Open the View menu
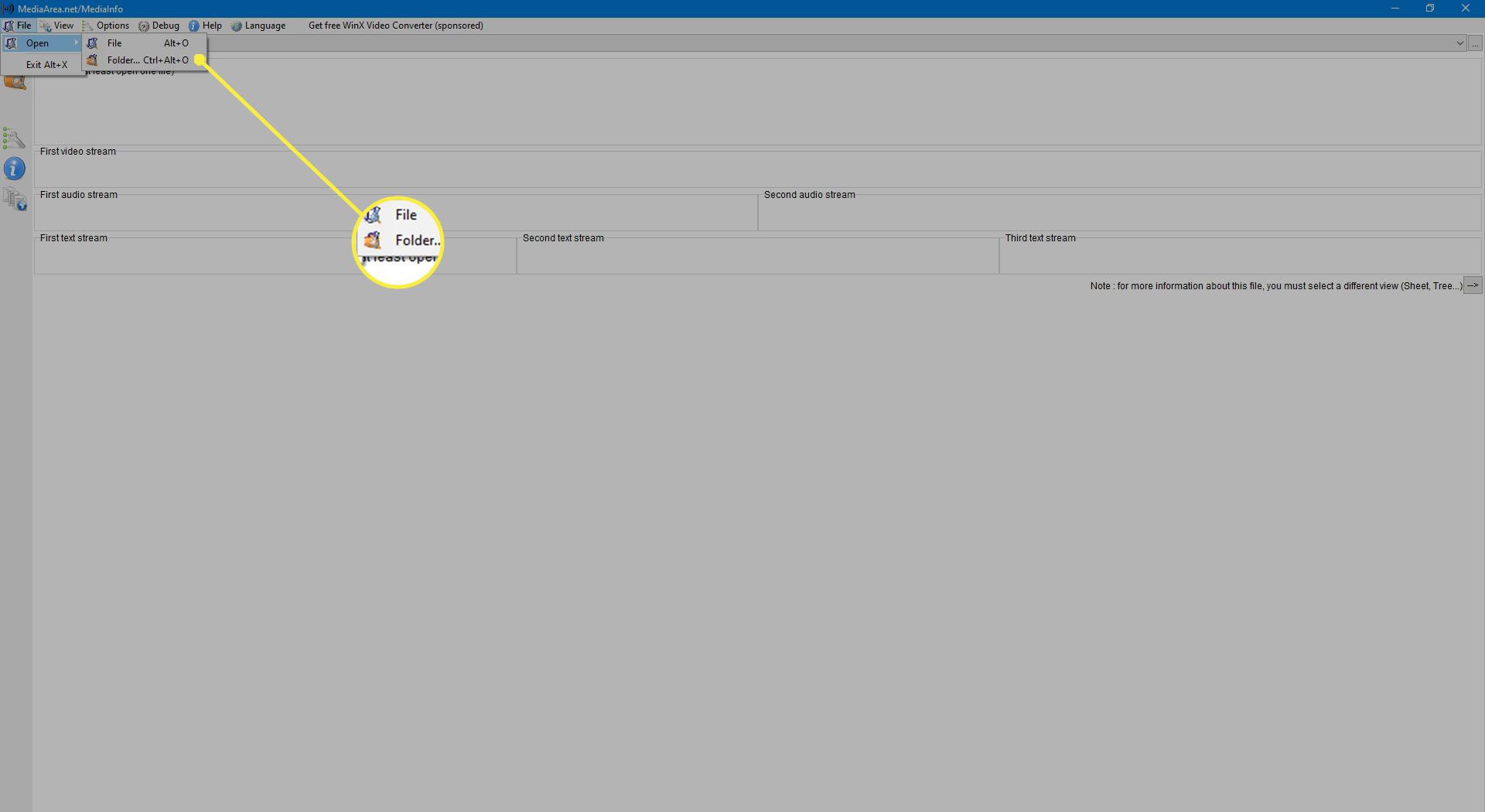 [x=56, y=26]
